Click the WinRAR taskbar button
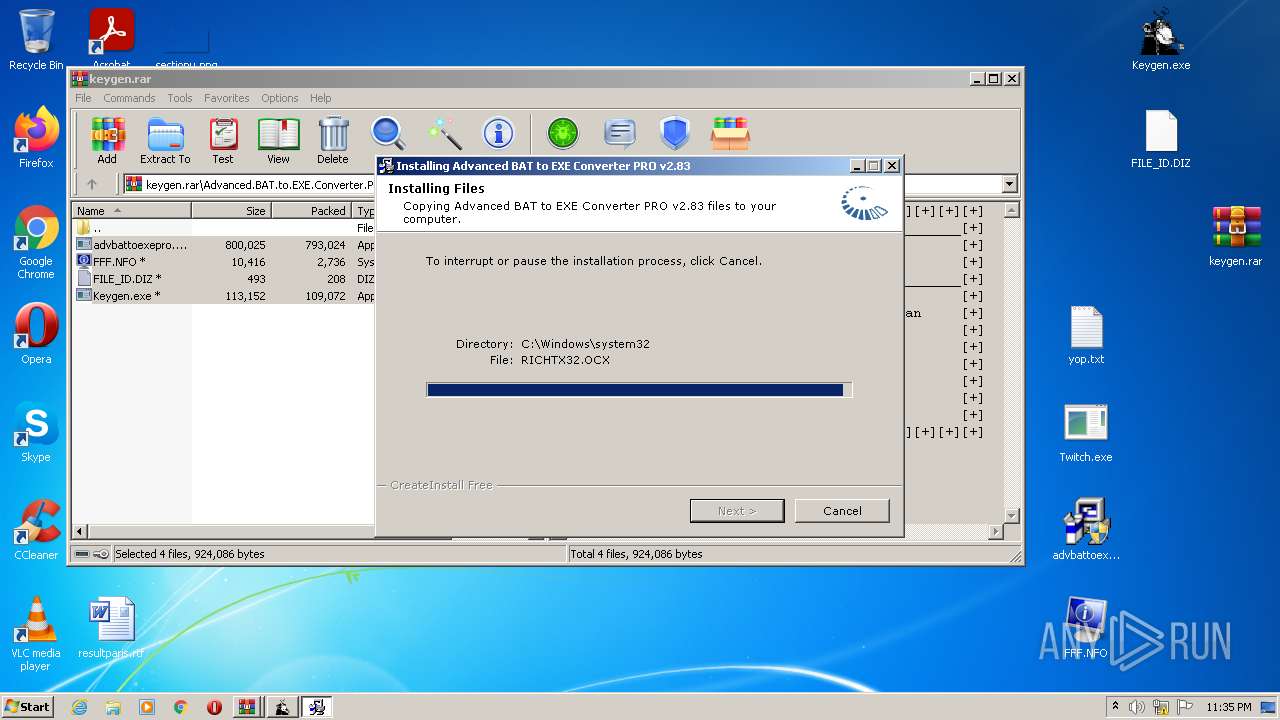This screenshot has height=720, width=1280. [x=246, y=707]
